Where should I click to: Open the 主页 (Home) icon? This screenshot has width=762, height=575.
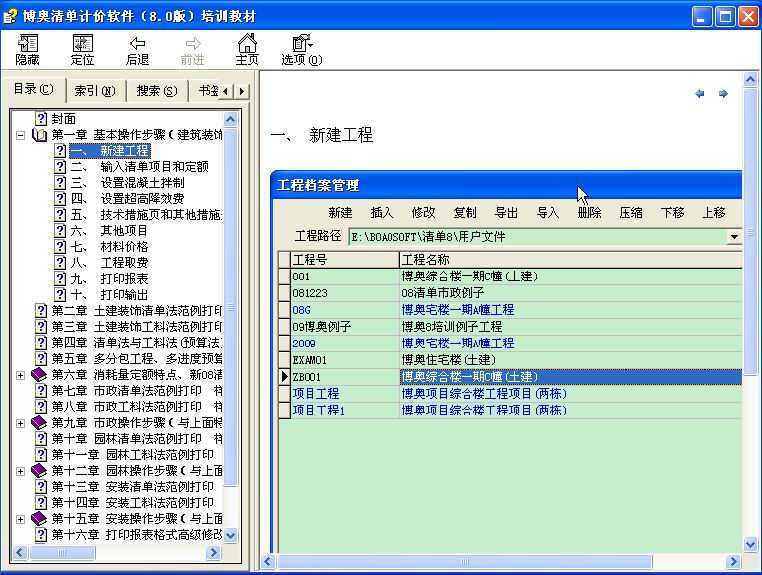click(x=247, y=49)
